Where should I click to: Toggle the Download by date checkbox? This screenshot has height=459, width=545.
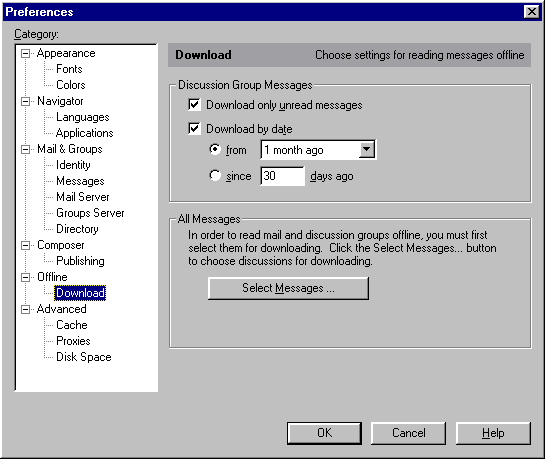(194, 129)
